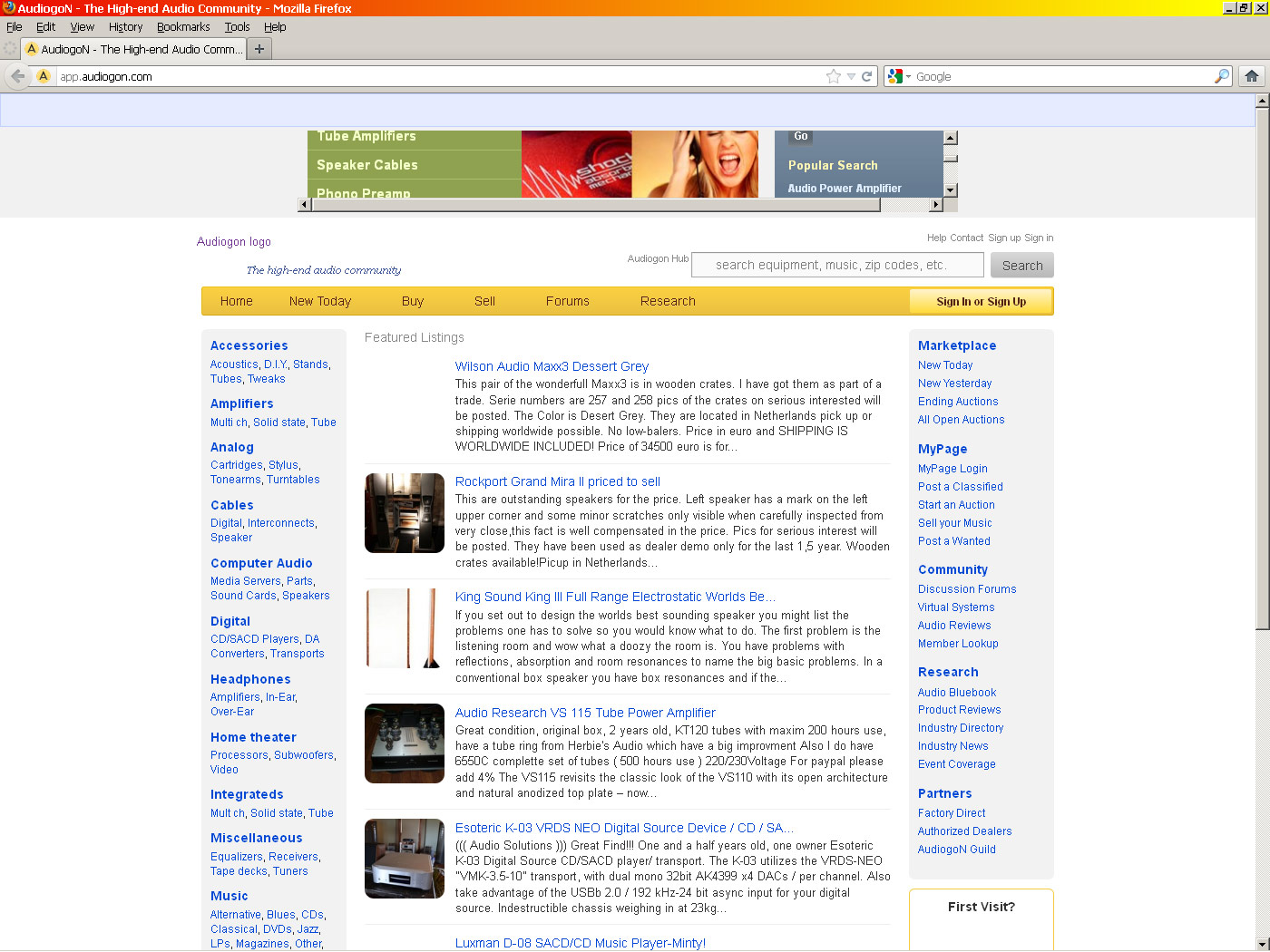Open the King Sound King III thumbnail
Screen dimensions: 1270x952
point(405,628)
